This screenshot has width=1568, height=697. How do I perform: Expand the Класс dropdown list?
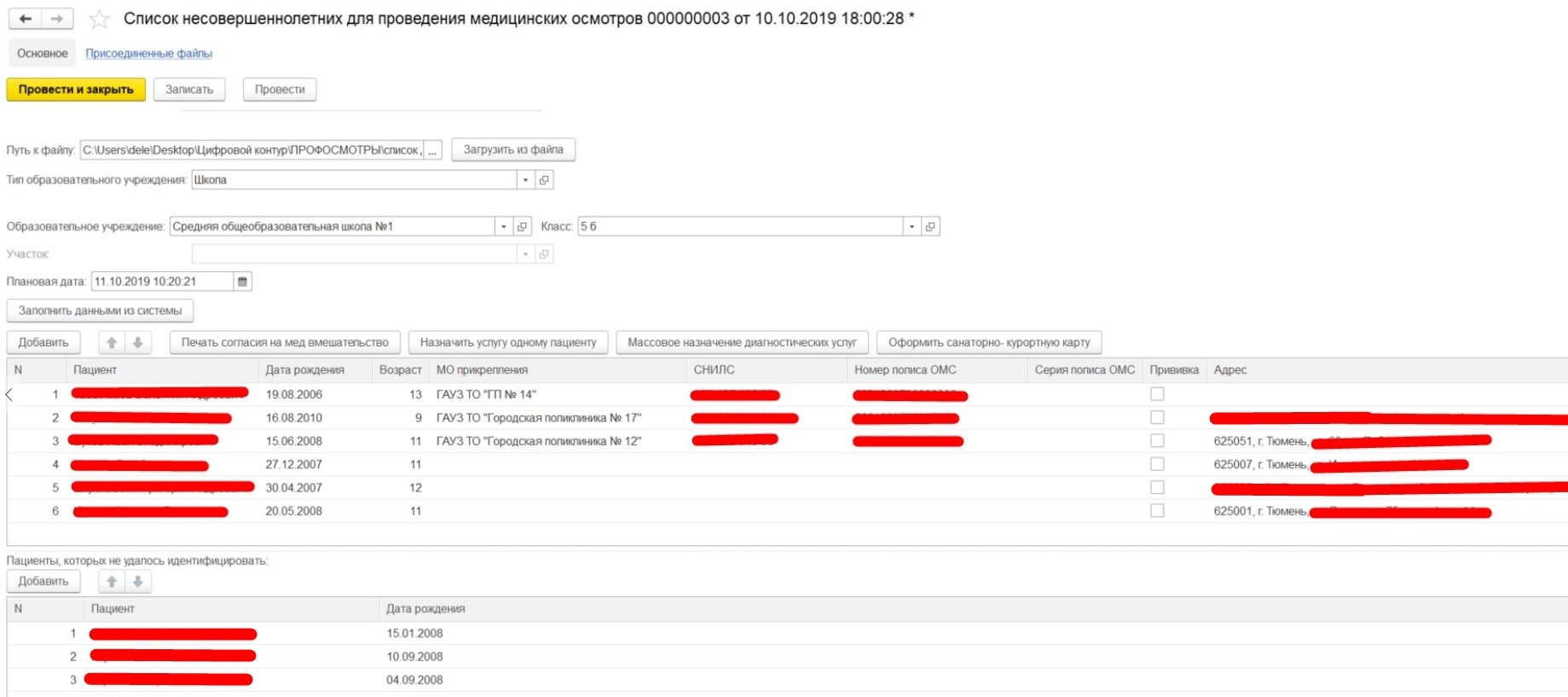(911, 227)
